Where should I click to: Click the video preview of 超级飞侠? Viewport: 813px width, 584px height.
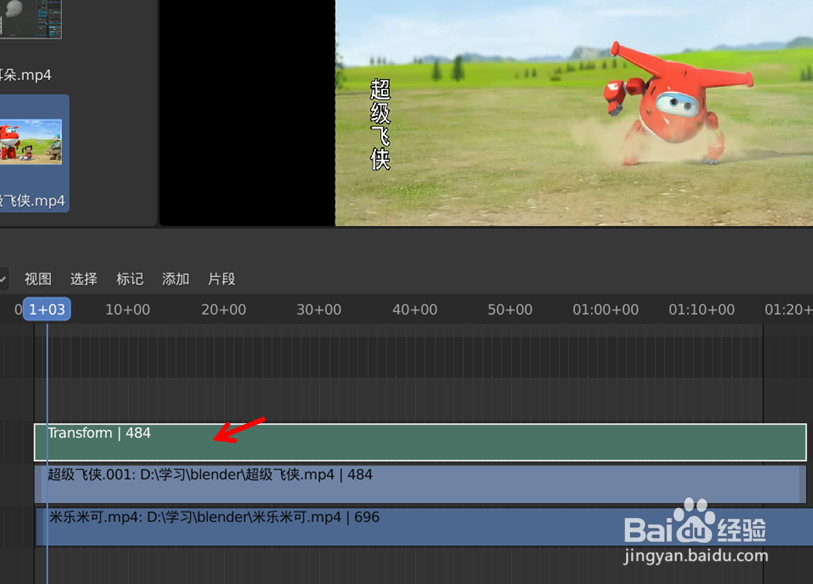574,113
